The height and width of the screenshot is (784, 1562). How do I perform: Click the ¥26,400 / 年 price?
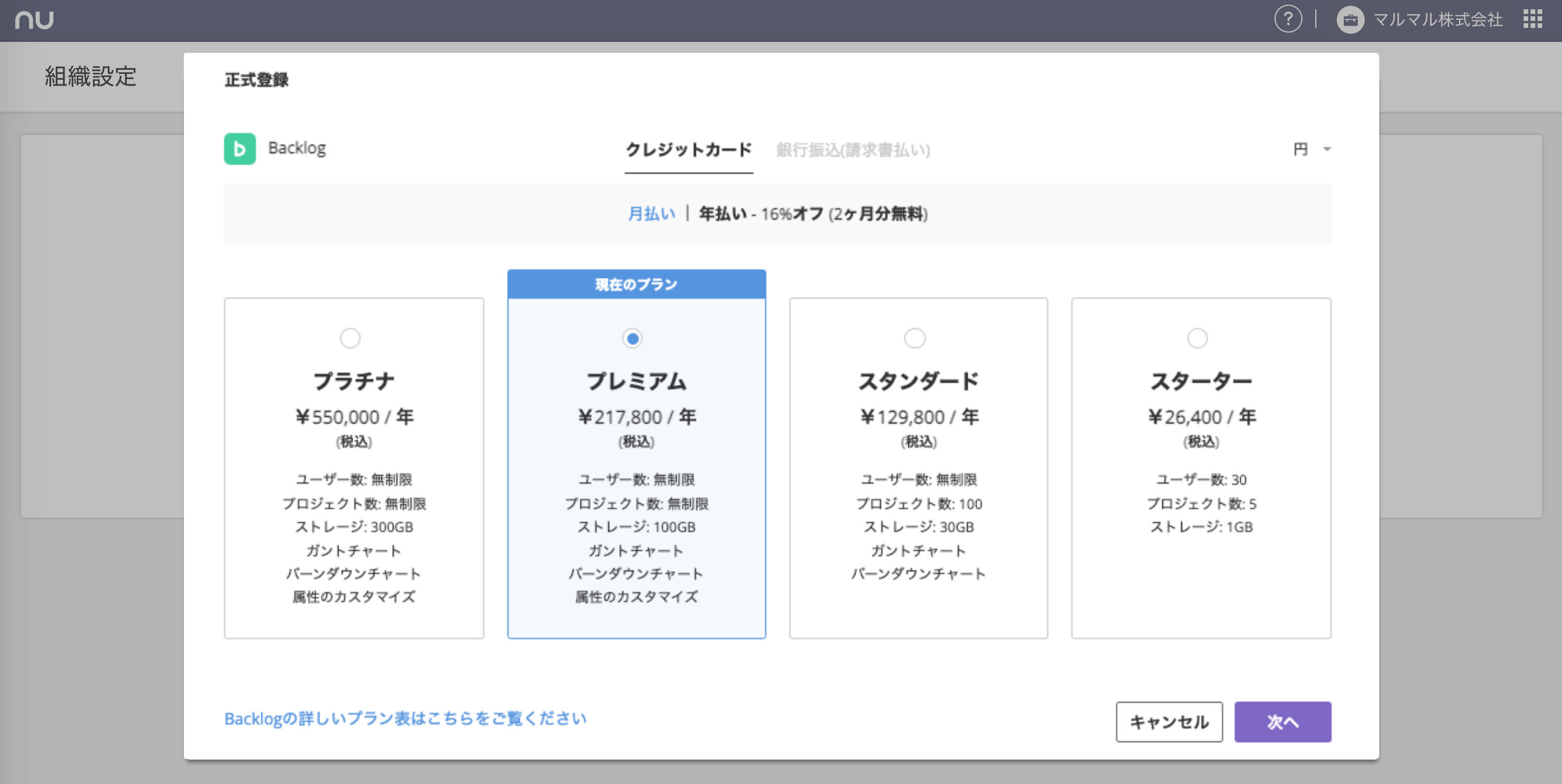[x=1201, y=417]
